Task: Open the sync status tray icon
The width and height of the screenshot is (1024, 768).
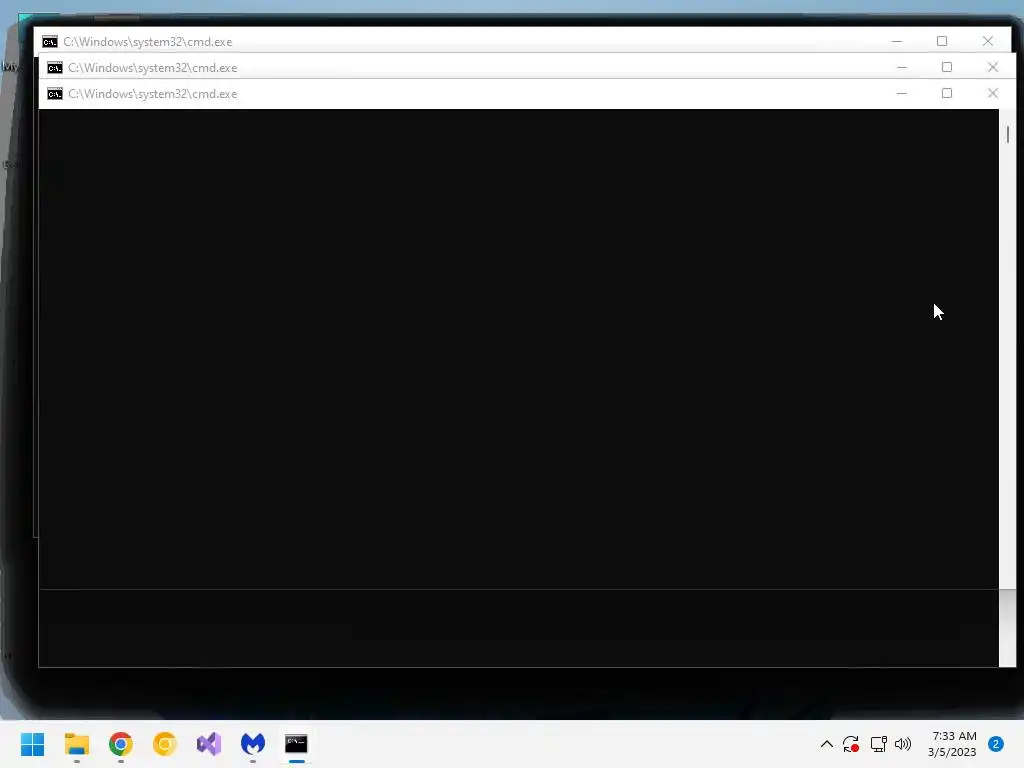Action: pyautogui.click(x=851, y=744)
